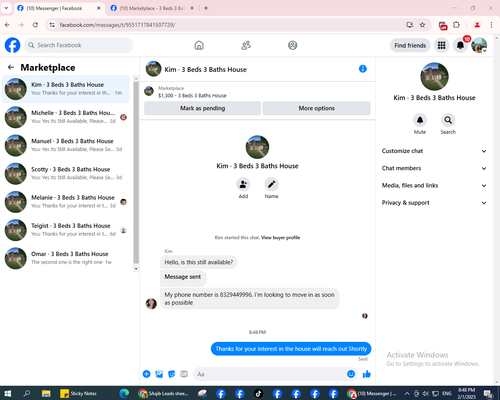This screenshot has width=500, height=400.
Task: Open a new Chrome tab
Action: coord(206,8)
